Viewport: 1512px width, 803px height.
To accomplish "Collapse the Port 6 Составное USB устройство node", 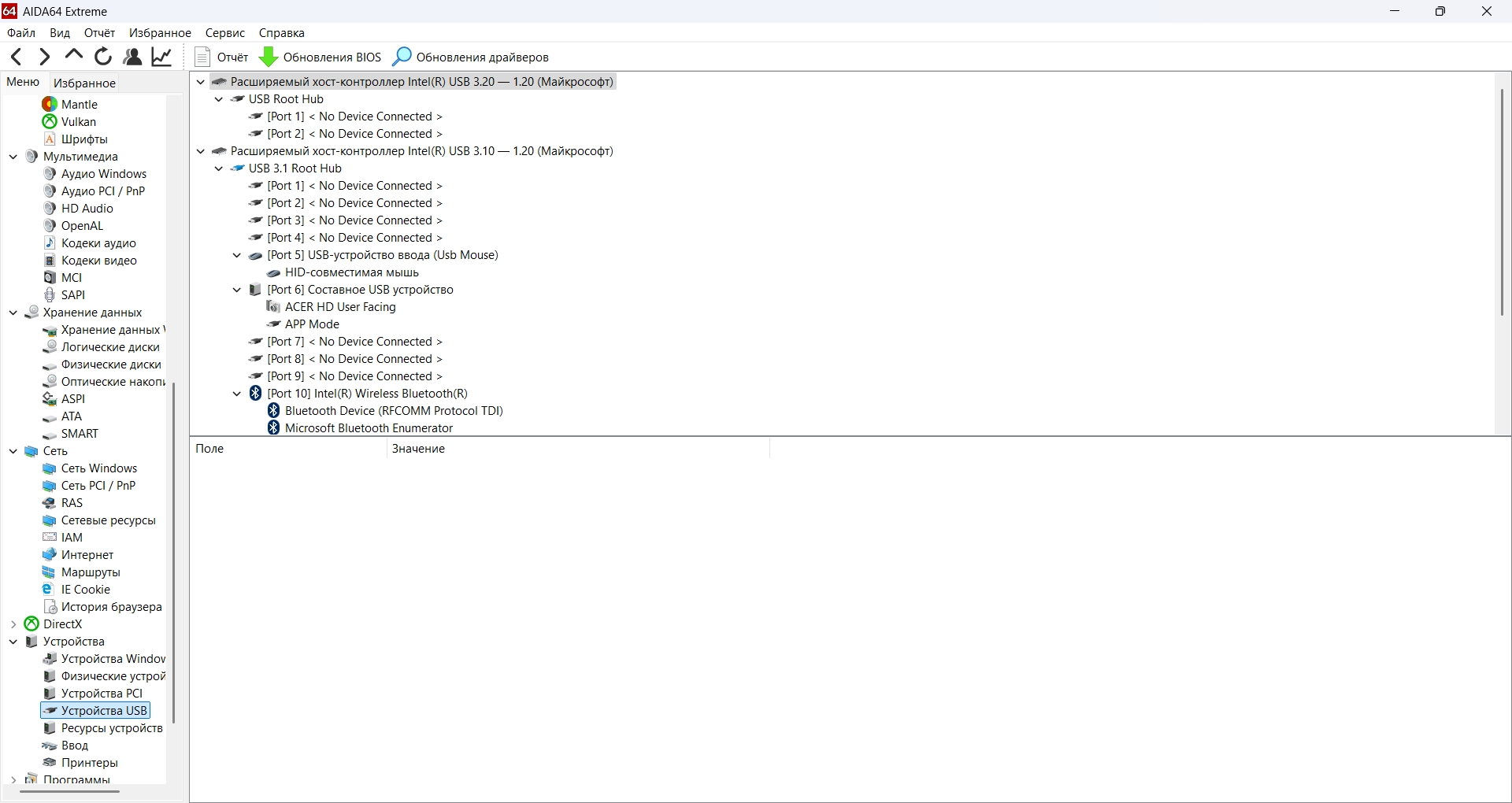I will tap(237, 290).
